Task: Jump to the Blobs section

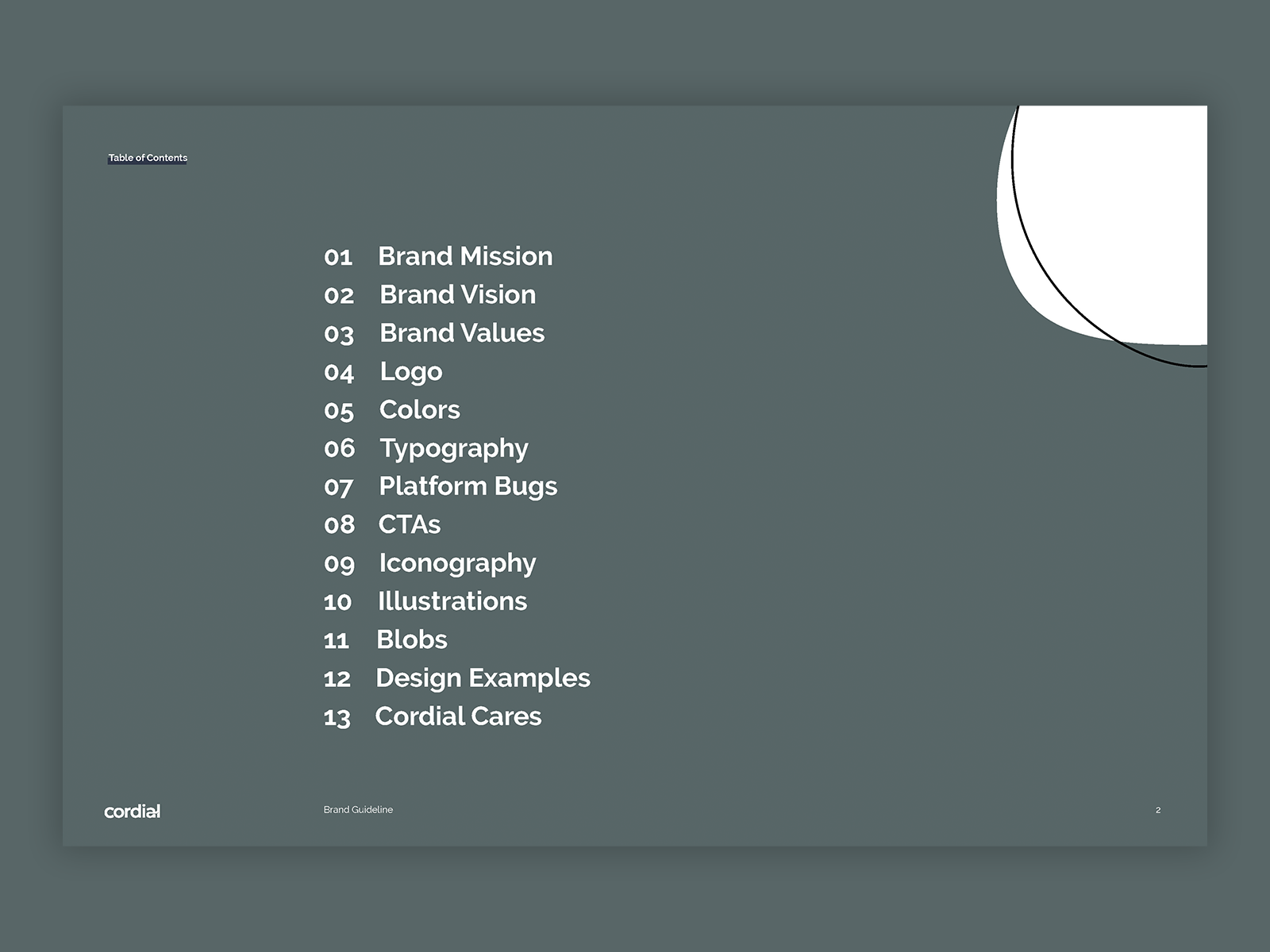Action: pyautogui.click(x=411, y=639)
